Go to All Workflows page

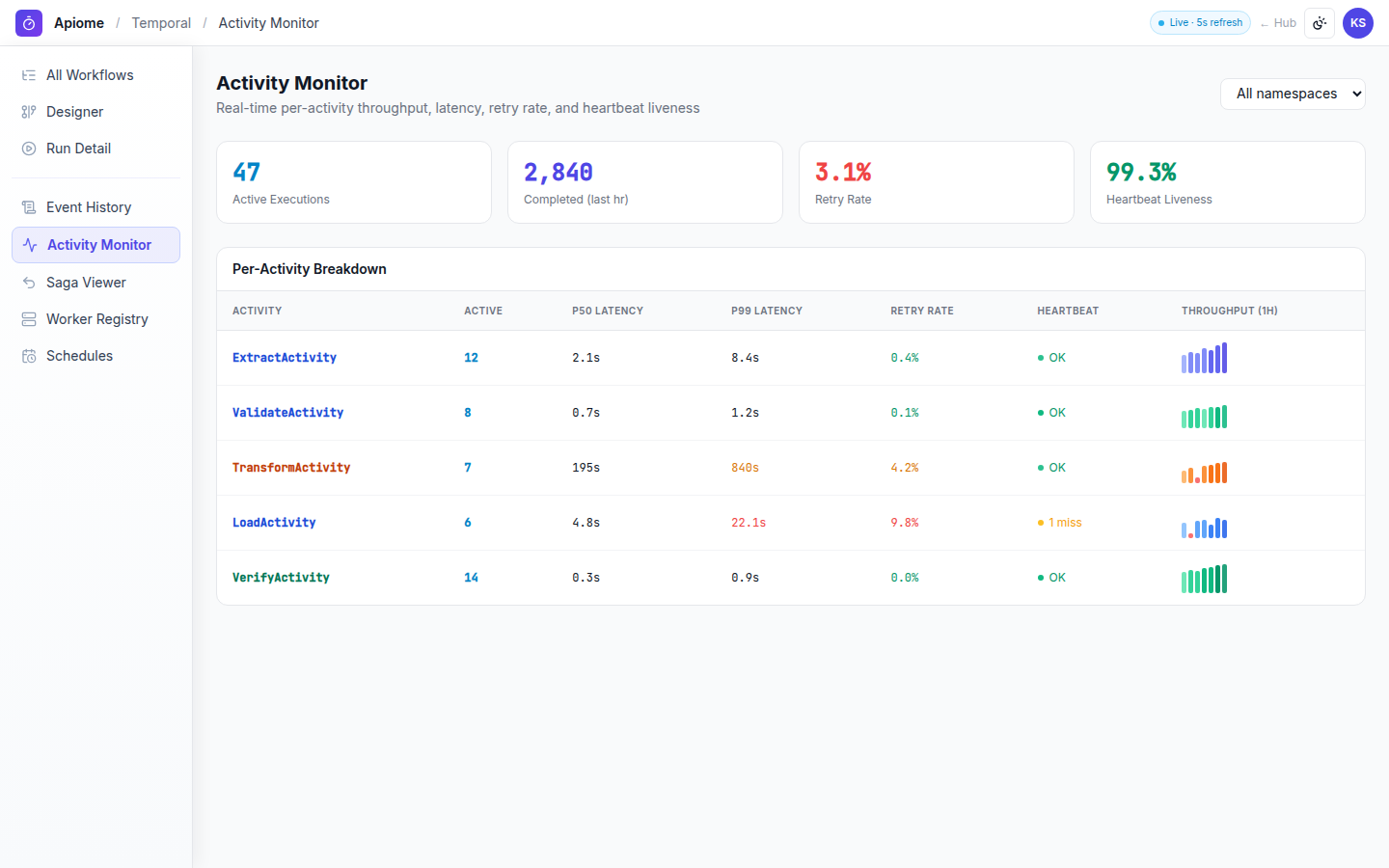[95, 75]
